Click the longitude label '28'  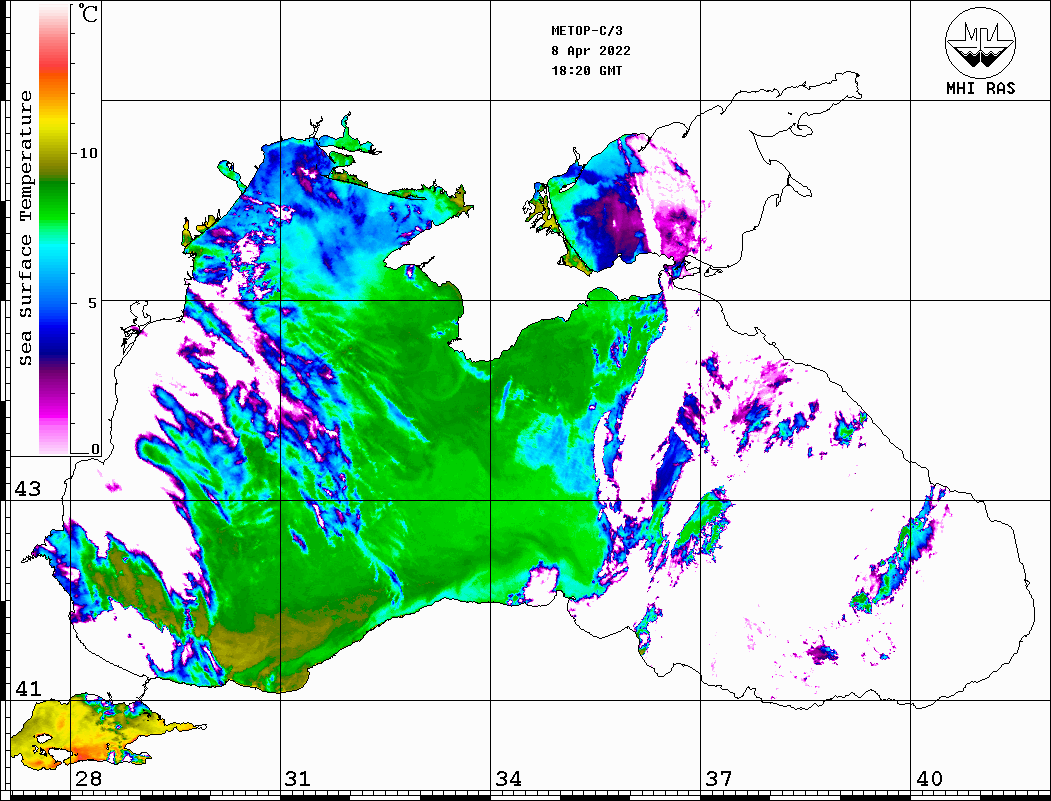[88, 779]
